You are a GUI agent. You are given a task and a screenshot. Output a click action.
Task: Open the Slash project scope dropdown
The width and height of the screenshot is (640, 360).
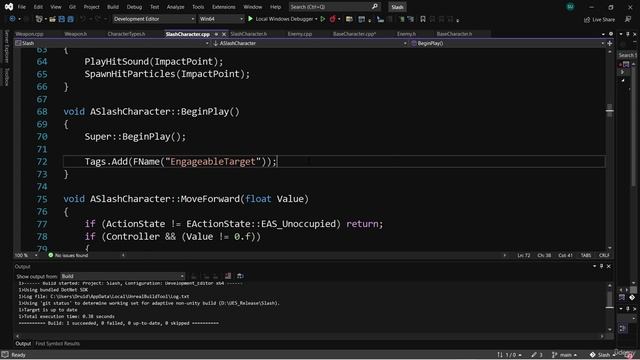[x=112, y=43]
